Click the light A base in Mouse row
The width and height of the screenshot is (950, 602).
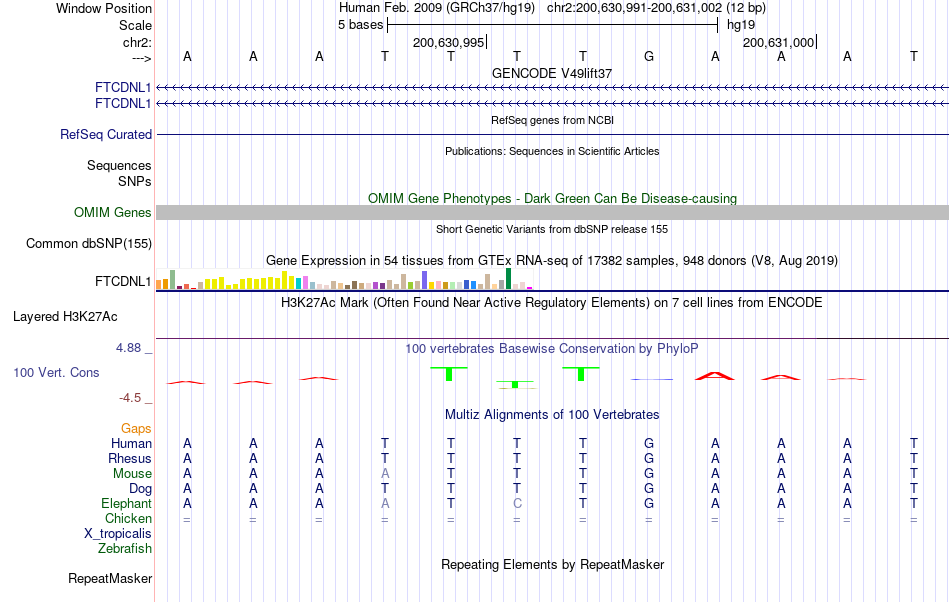point(385,474)
